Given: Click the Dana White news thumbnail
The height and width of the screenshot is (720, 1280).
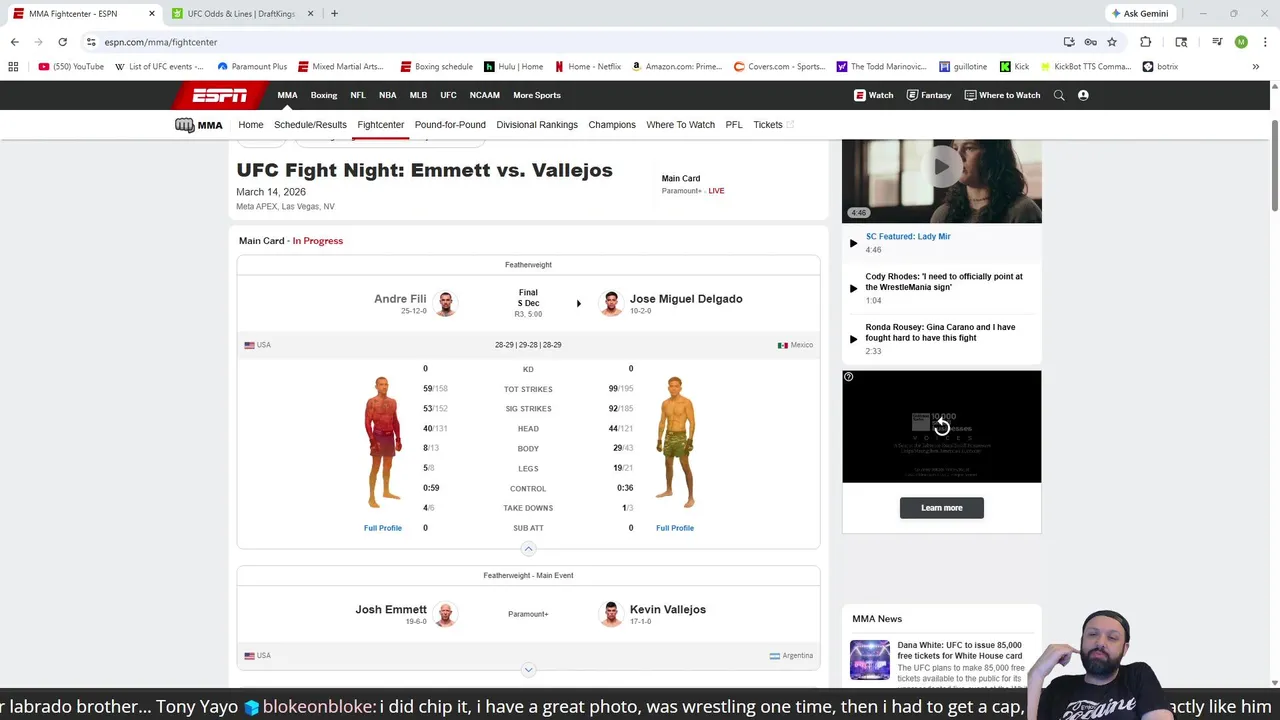Looking at the screenshot, I should (x=870, y=660).
